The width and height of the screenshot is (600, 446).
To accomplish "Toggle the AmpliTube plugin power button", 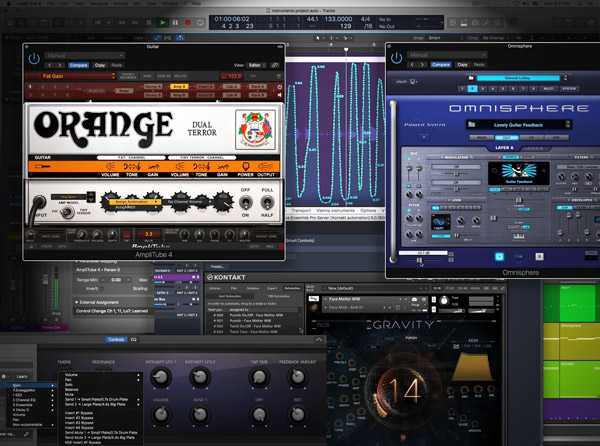I will point(34,59).
